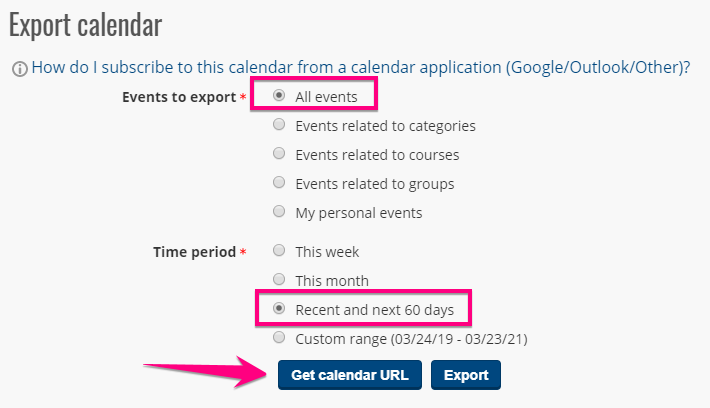Select This month time period radio
Image resolution: width=710 pixels, height=408 pixels.
tap(279, 281)
